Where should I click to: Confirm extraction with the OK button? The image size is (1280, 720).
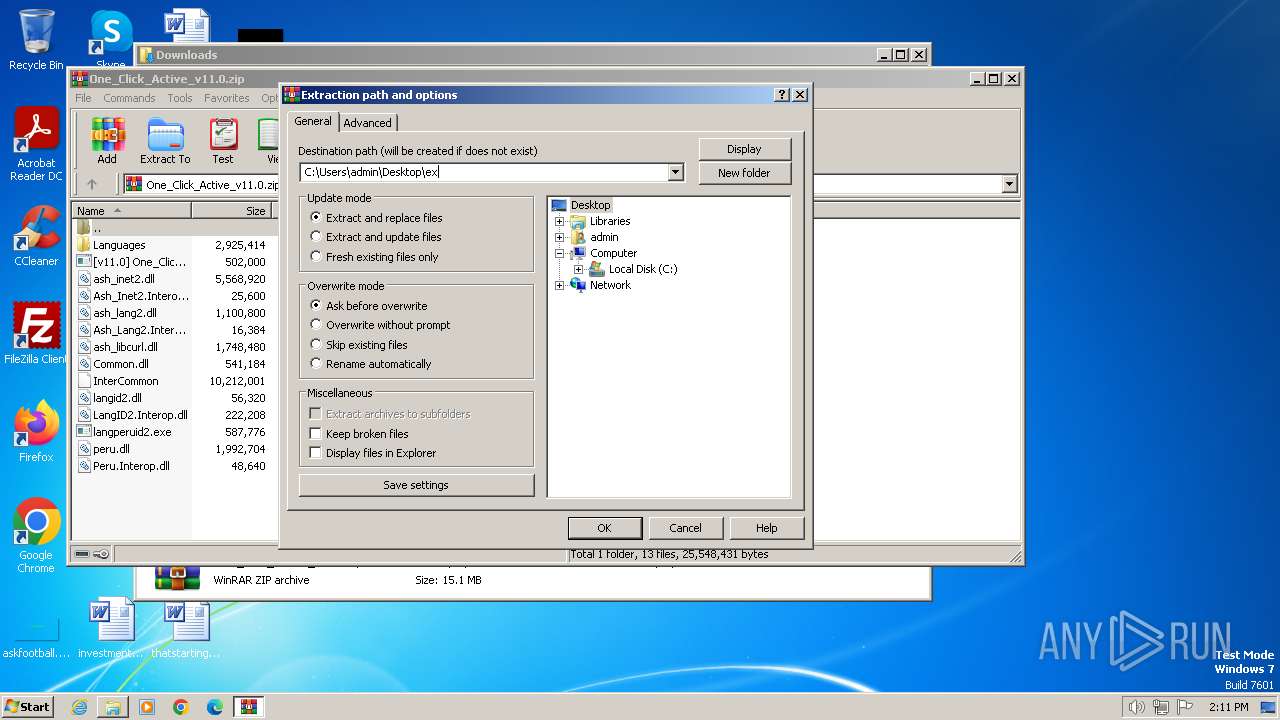[x=604, y=528]
